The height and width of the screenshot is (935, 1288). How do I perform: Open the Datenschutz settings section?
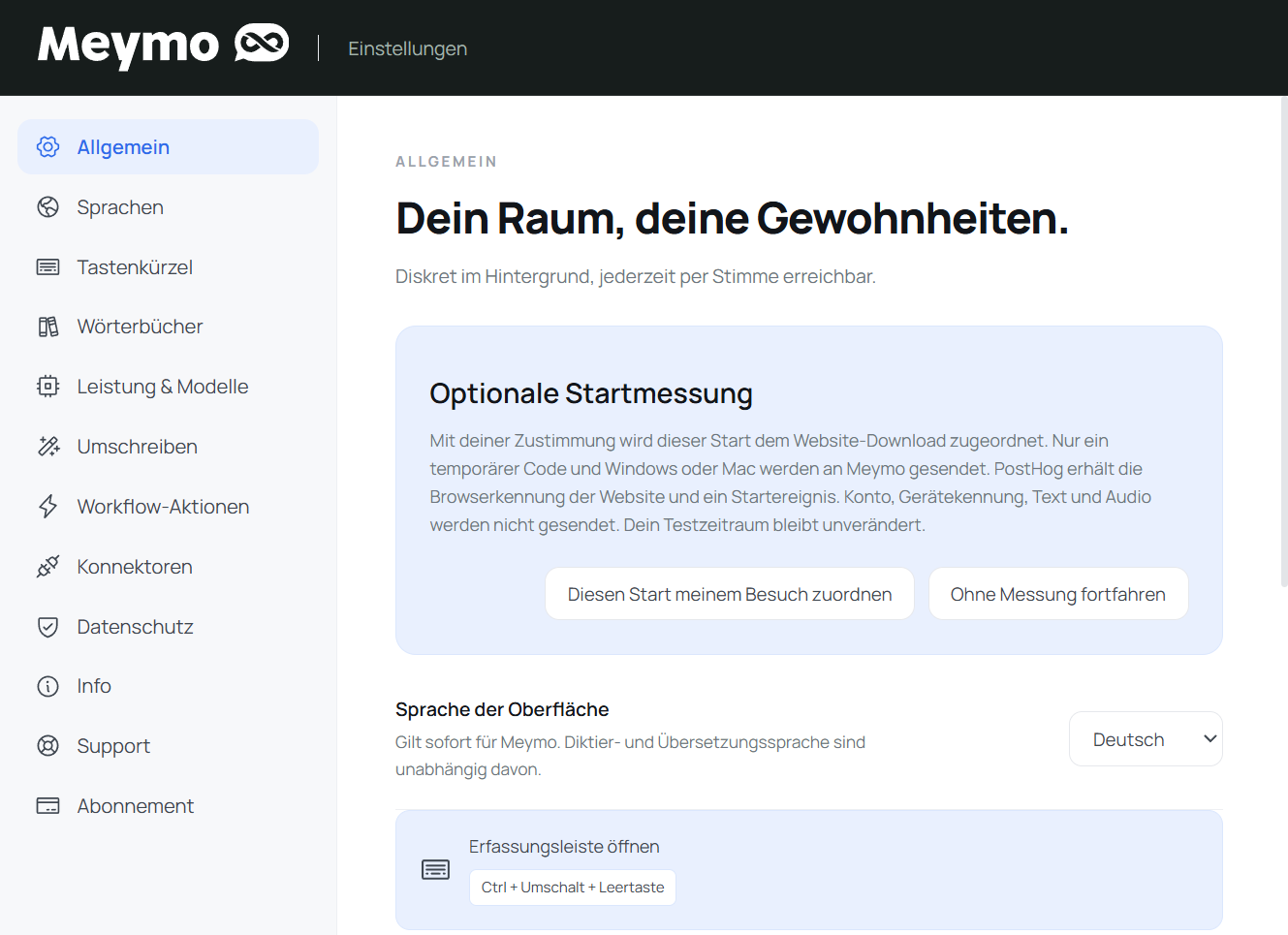[168, 627]
